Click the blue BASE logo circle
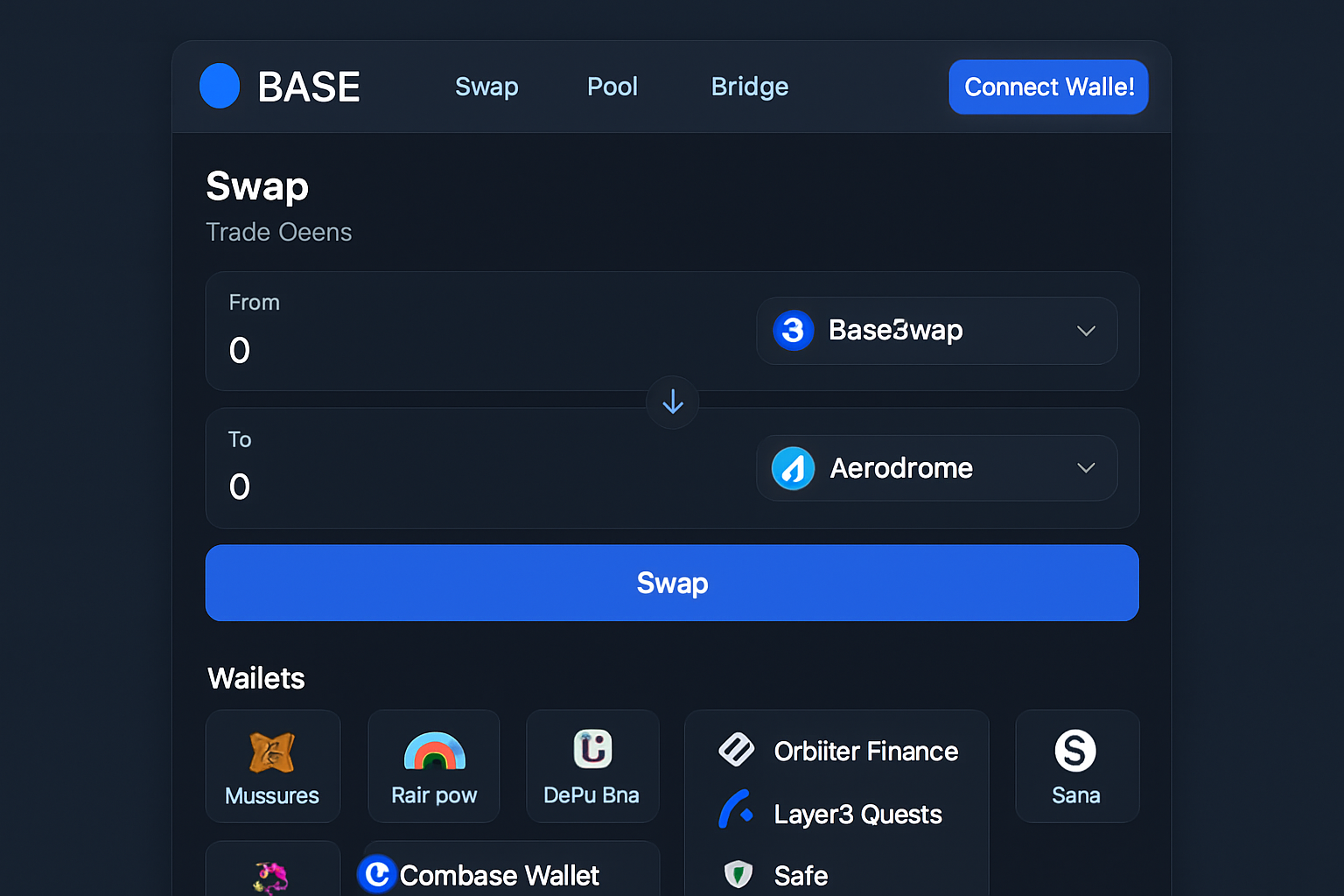 (x=220, y=86)
